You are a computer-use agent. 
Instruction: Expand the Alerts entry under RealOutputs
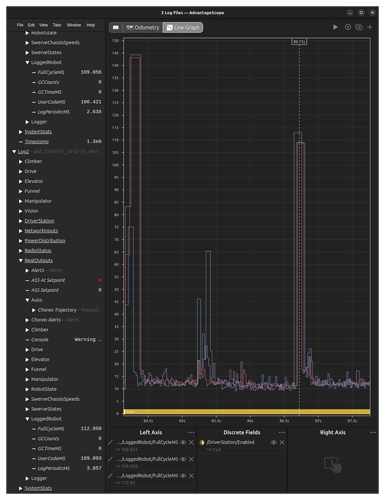point(27,270)
